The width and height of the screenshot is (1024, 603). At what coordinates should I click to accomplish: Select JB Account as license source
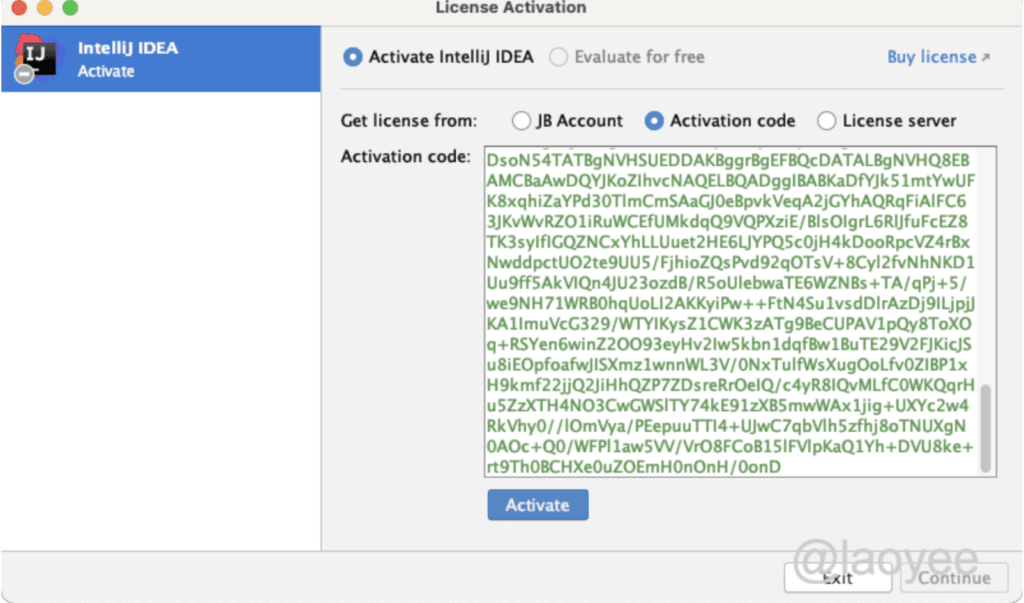point(521,121)
